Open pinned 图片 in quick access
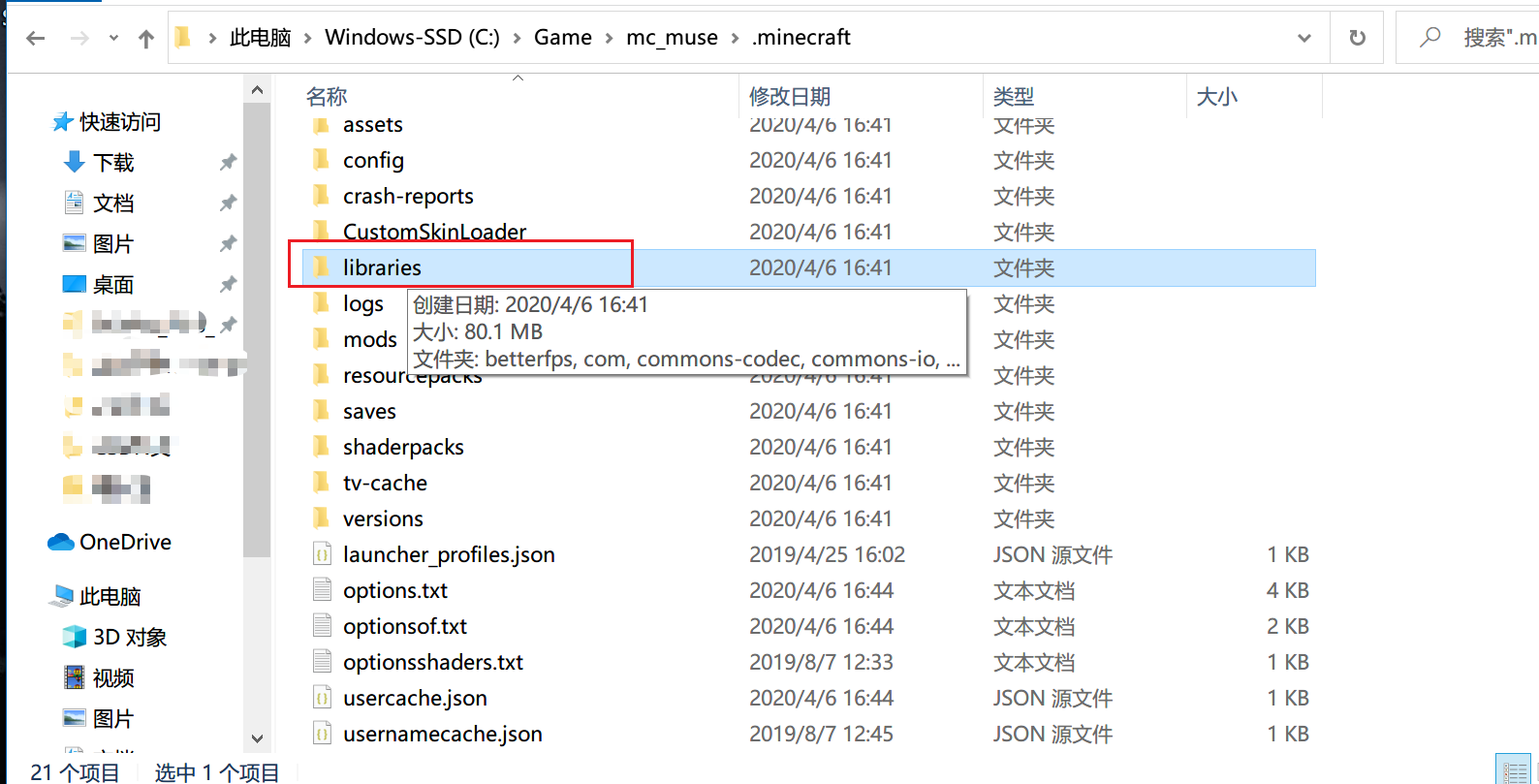1539x784 pixels. (x=113, y=244)
